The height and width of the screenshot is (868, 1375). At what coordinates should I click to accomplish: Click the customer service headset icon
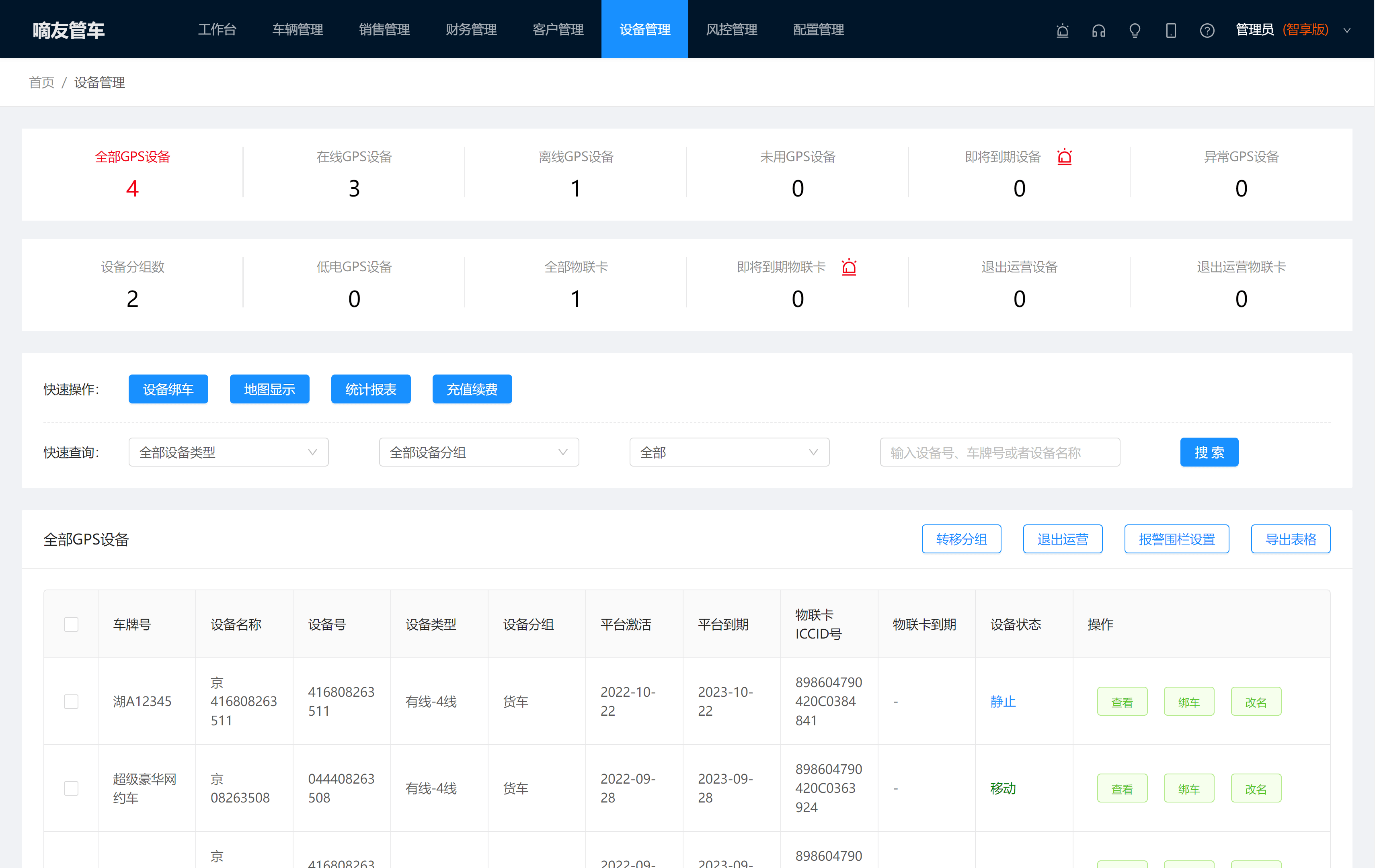[1099, 30]
